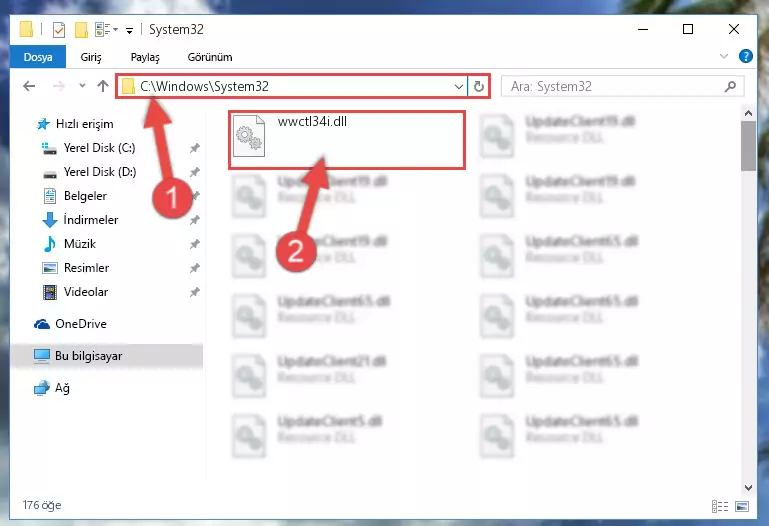Click the wwctl34i.dll gear file icon
Viewport: 769px width, 526px height.
click(x=249, y=137)
